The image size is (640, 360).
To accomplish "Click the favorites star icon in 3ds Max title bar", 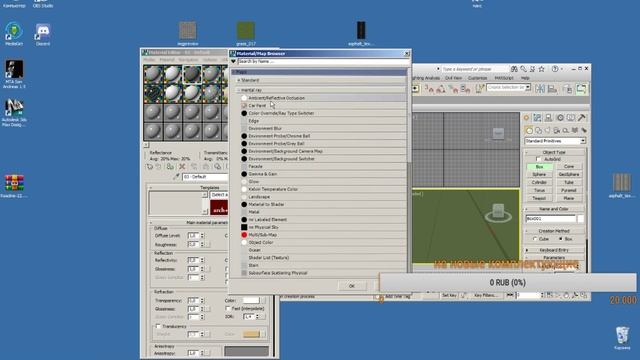I will click(541, 69).
